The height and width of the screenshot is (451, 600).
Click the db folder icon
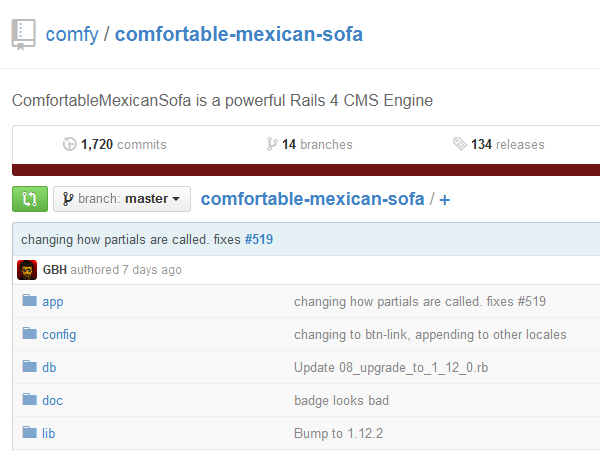click(x=29, y=367)
